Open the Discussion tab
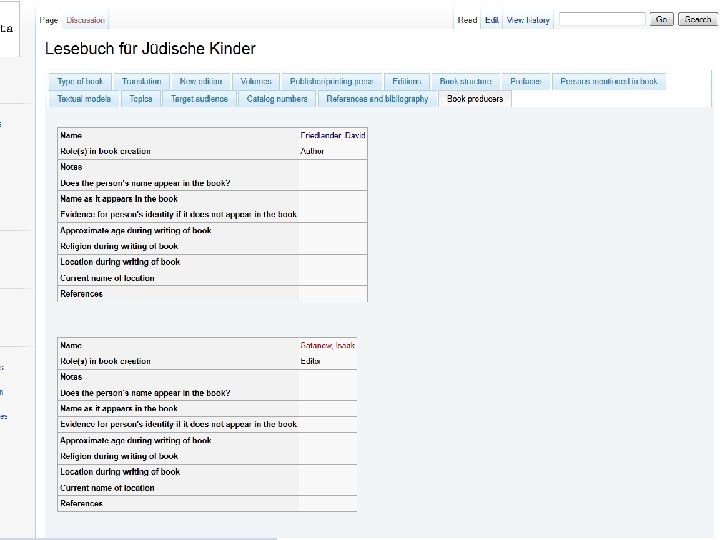The width and height of the screenshot is (720, 540). (85, 20)
